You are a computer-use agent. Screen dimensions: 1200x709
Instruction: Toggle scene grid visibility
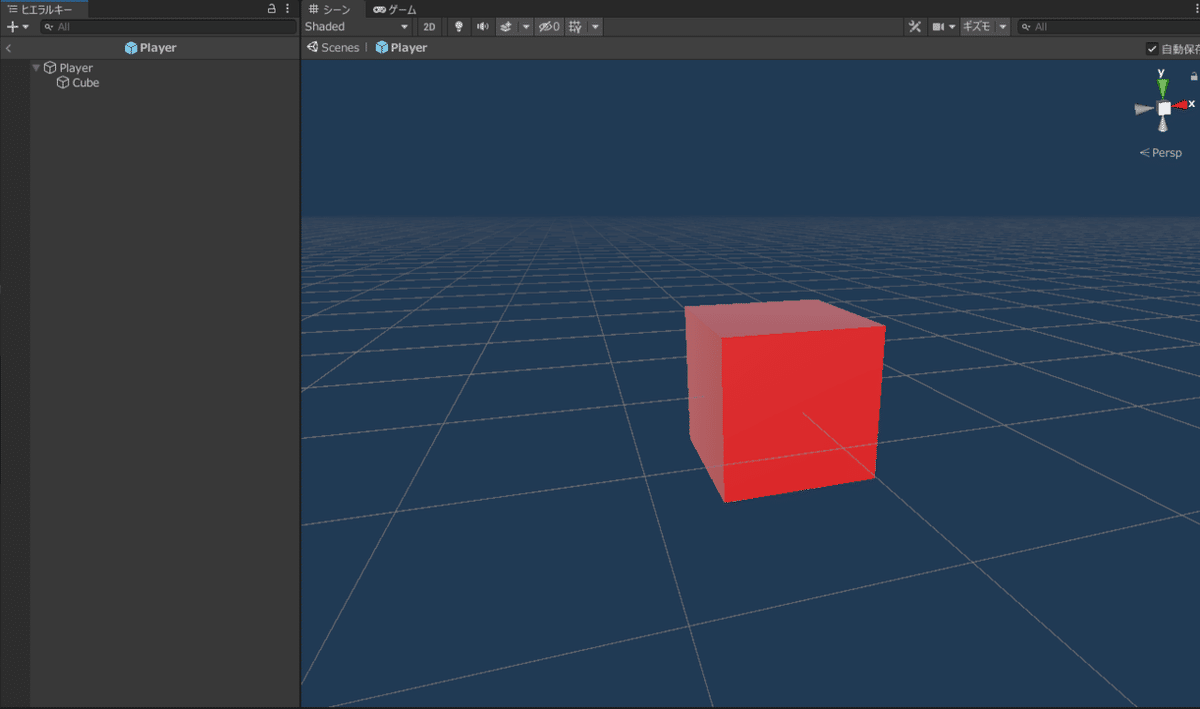click(576, 27)
